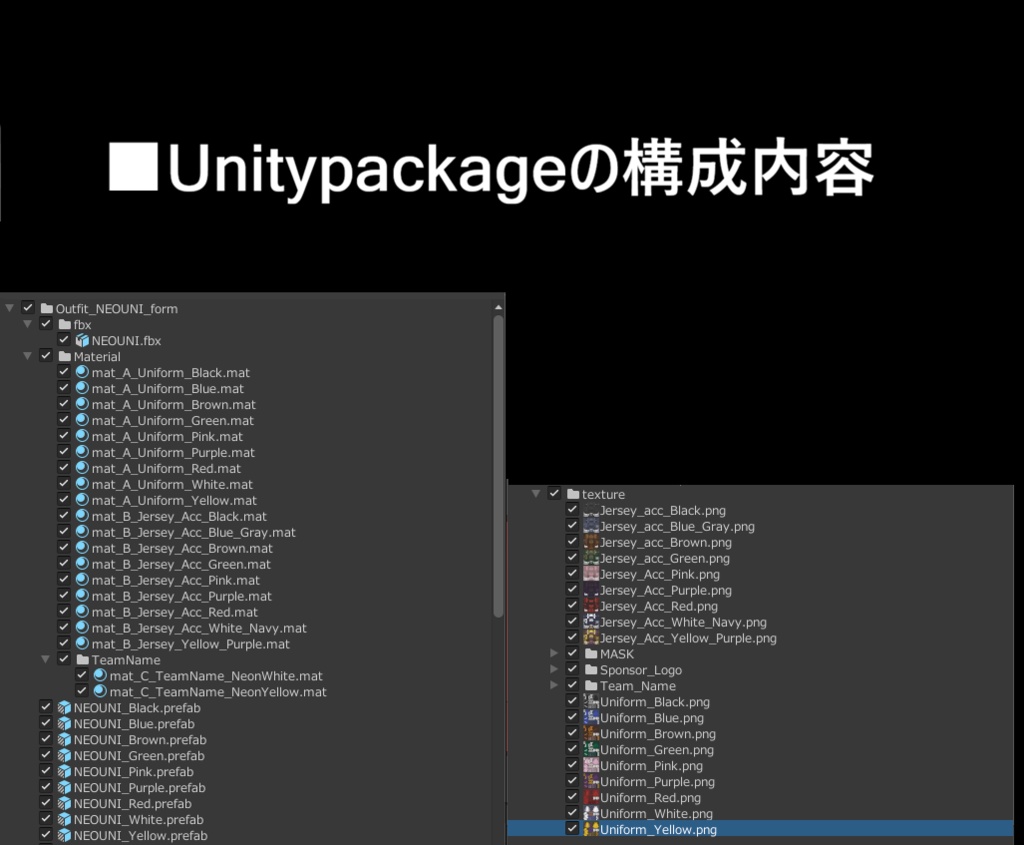
Task: Click the mat_B_Jersey_Acc_White_Navy.mat material icon
Action: click(82, 628)
